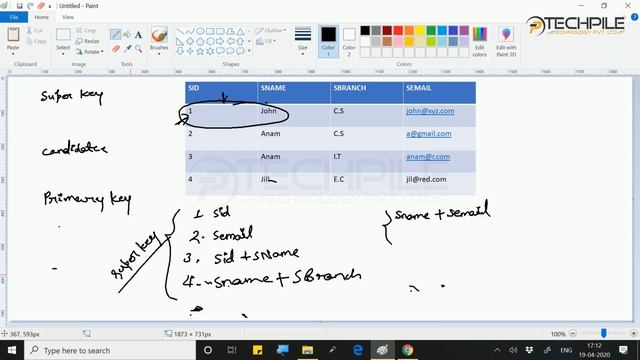Choose the Curve shape
640x360 pixels.
[190, 31]
